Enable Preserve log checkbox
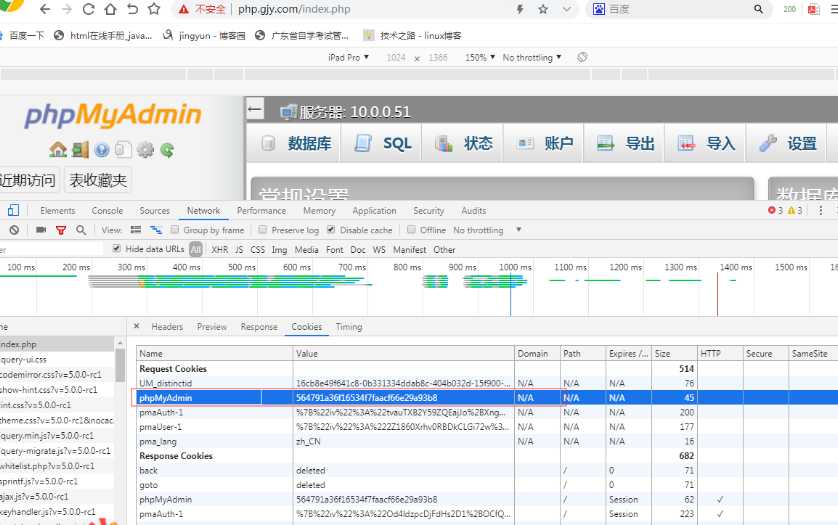 click(x=262, y=229)
